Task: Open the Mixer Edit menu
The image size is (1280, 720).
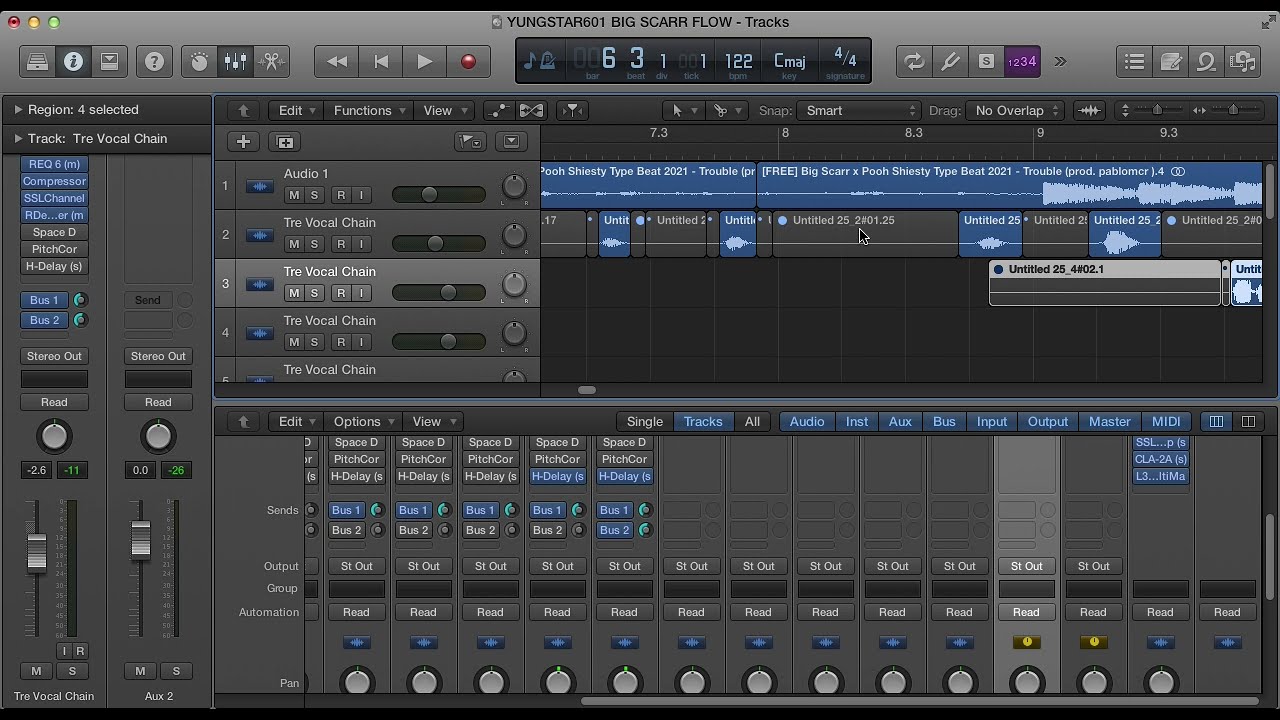Action: coord(298,422)
